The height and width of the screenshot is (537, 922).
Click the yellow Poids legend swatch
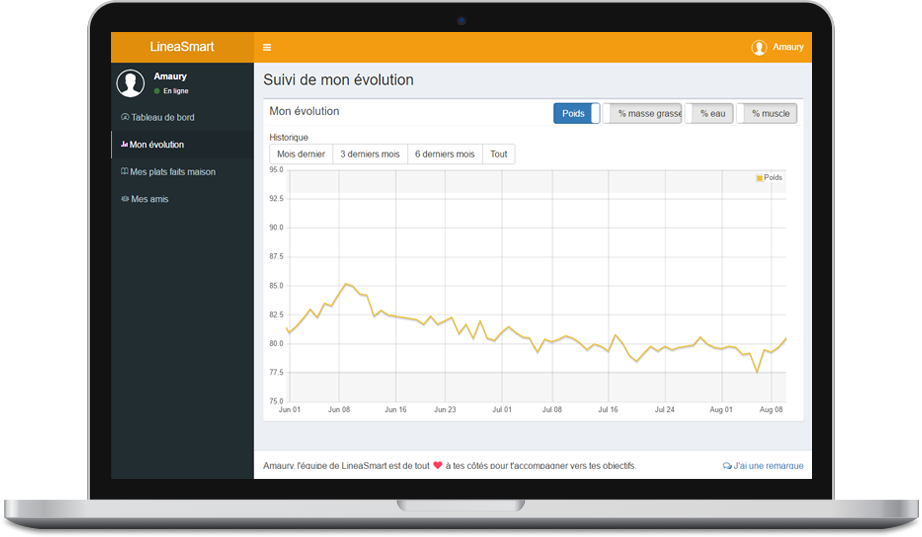click(760, 178)
